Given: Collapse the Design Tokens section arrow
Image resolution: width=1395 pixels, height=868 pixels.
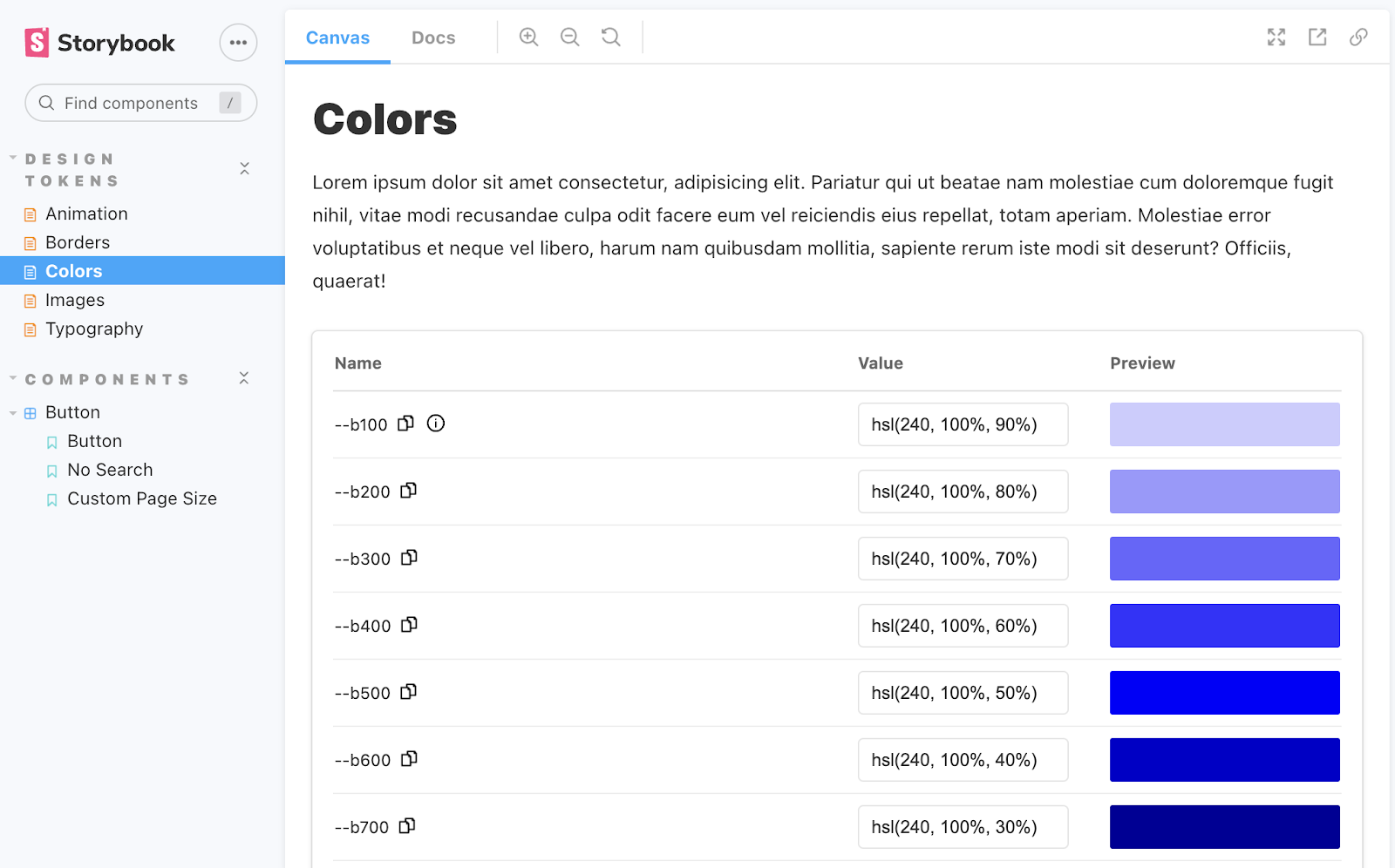Looking at the screenshot, I should [x=13, y=158].
